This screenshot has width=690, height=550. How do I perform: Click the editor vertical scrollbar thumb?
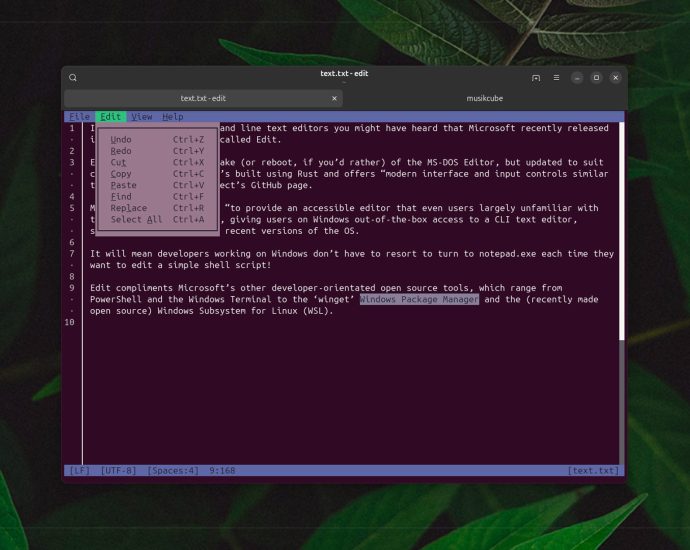(622, 231)
